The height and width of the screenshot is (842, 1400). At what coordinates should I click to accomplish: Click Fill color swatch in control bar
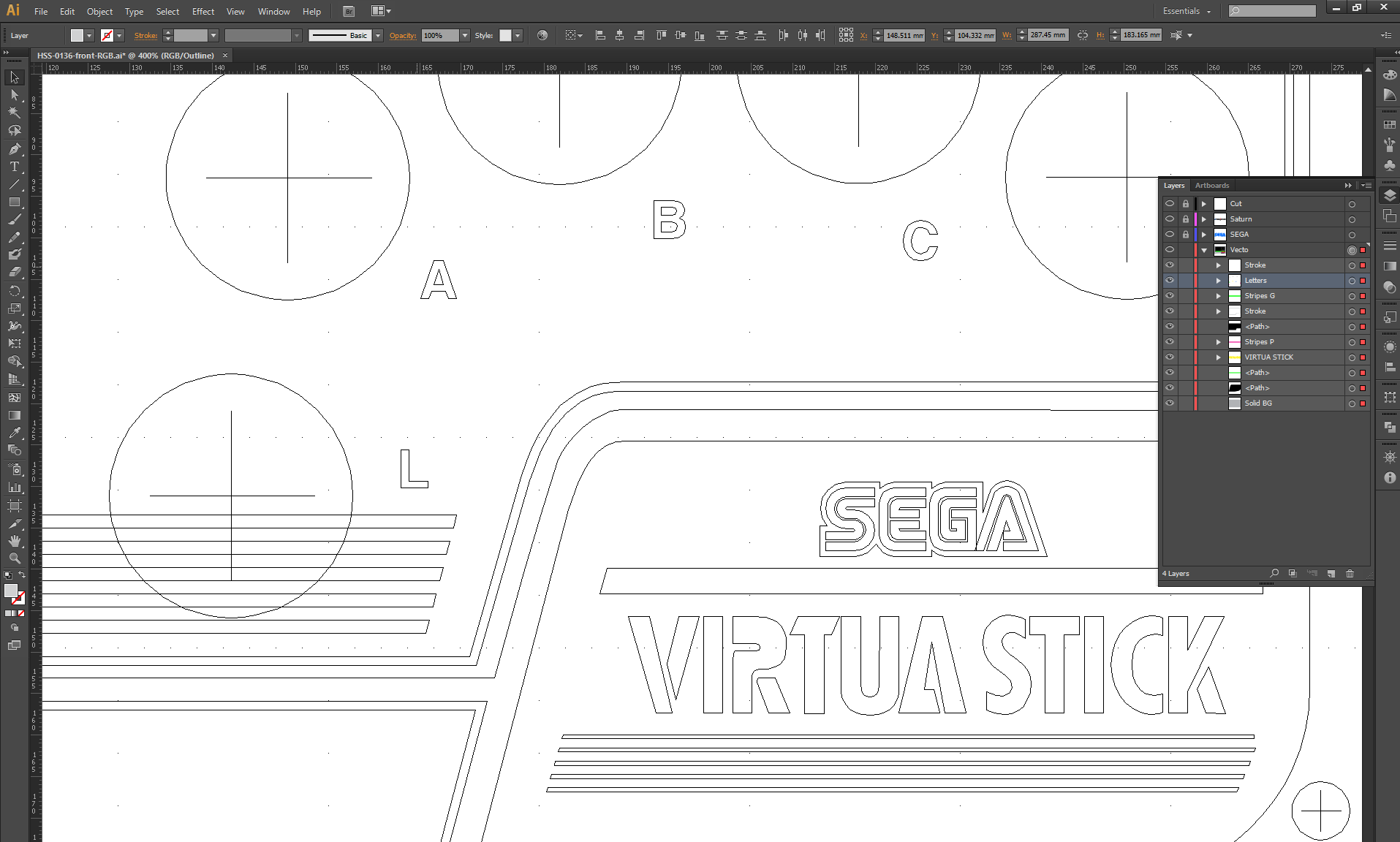click(77, 35)
